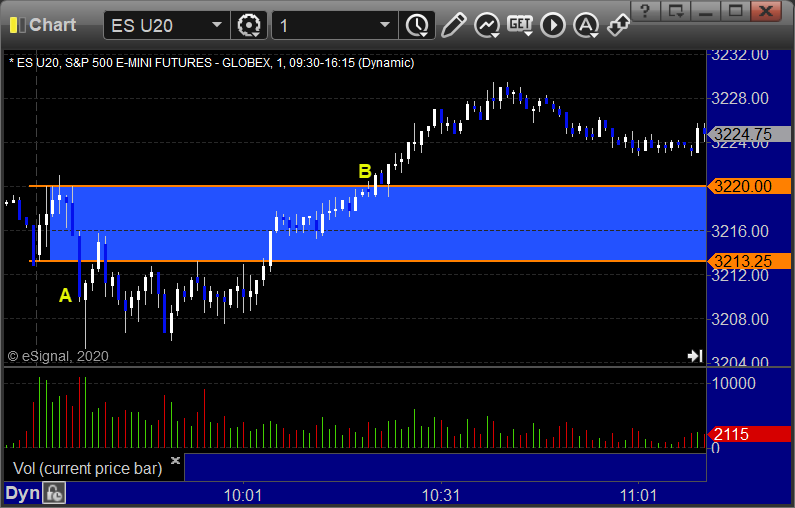Open the alerts circled-A icon
The width and height of the screenshot is (795, 508).
(x=586, y=25)
